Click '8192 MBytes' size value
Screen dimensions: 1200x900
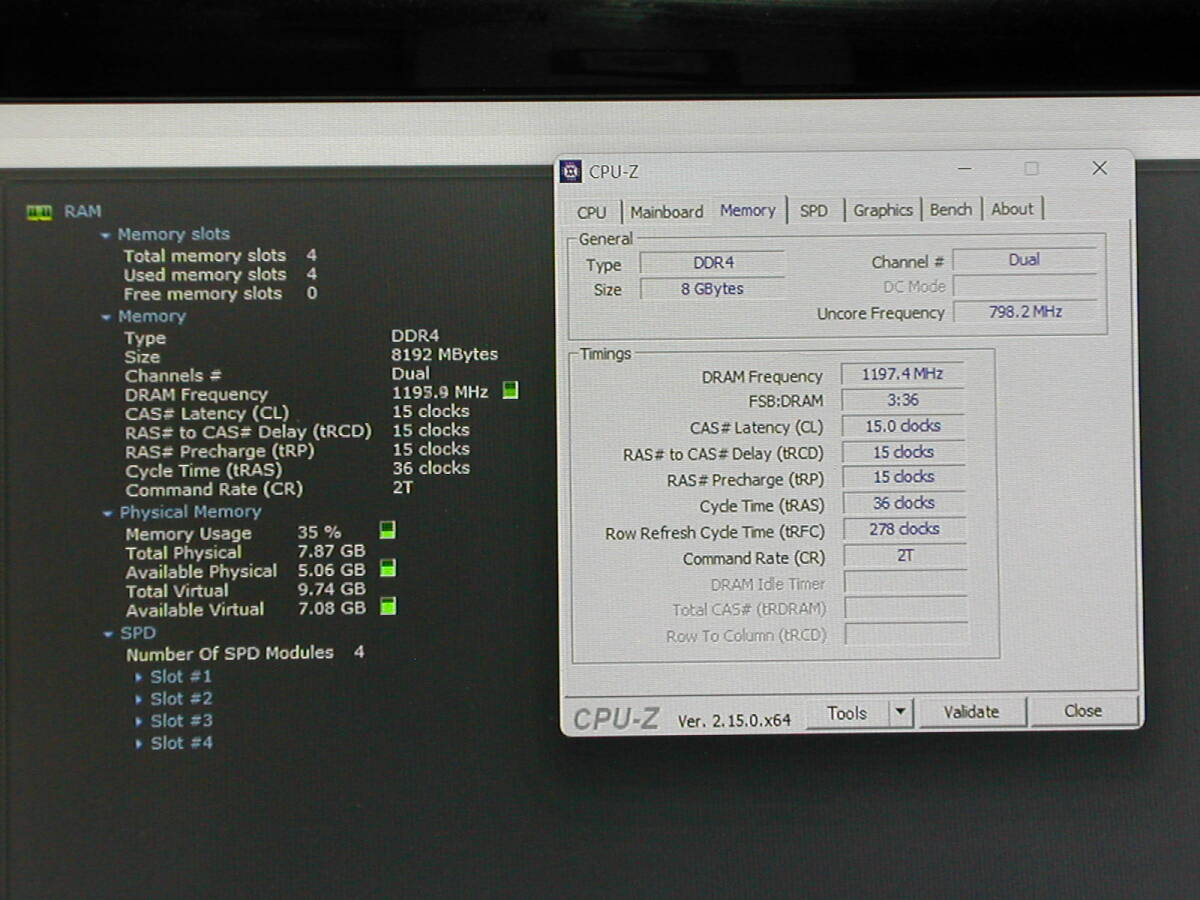pyautogui.click(x=444, y=354)
